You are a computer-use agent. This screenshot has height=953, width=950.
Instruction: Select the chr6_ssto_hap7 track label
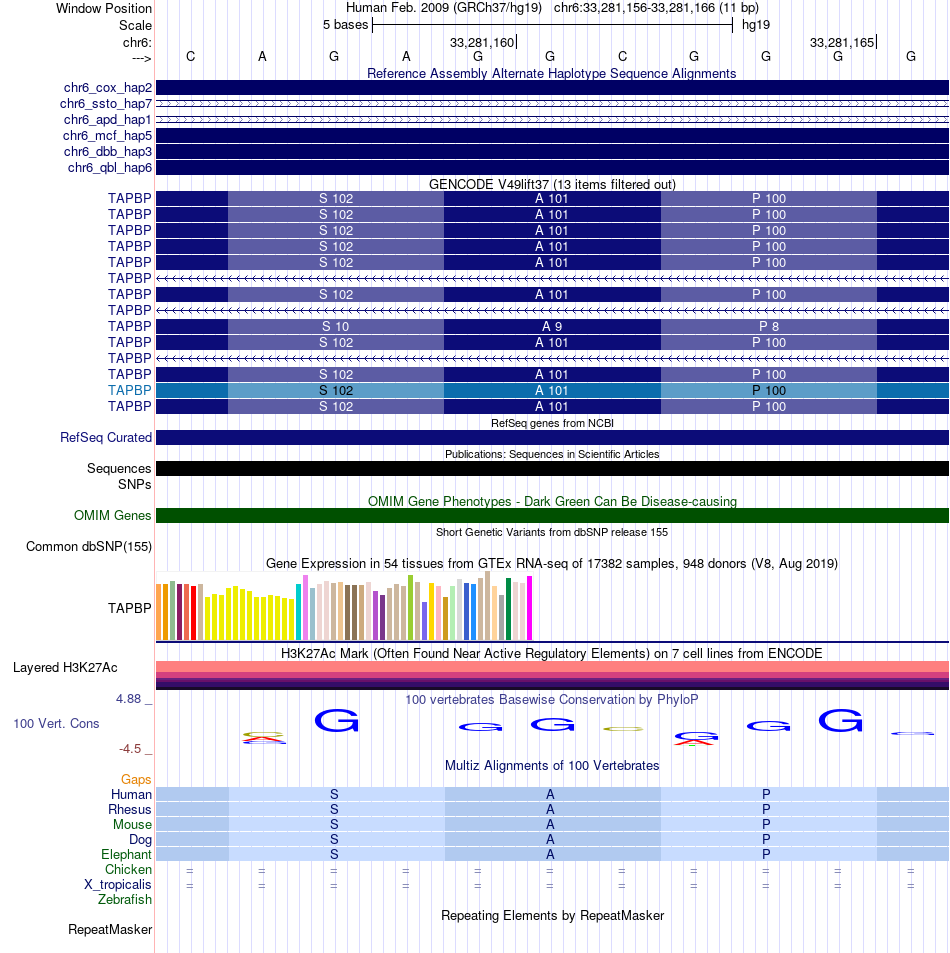(x=106, y=103)
